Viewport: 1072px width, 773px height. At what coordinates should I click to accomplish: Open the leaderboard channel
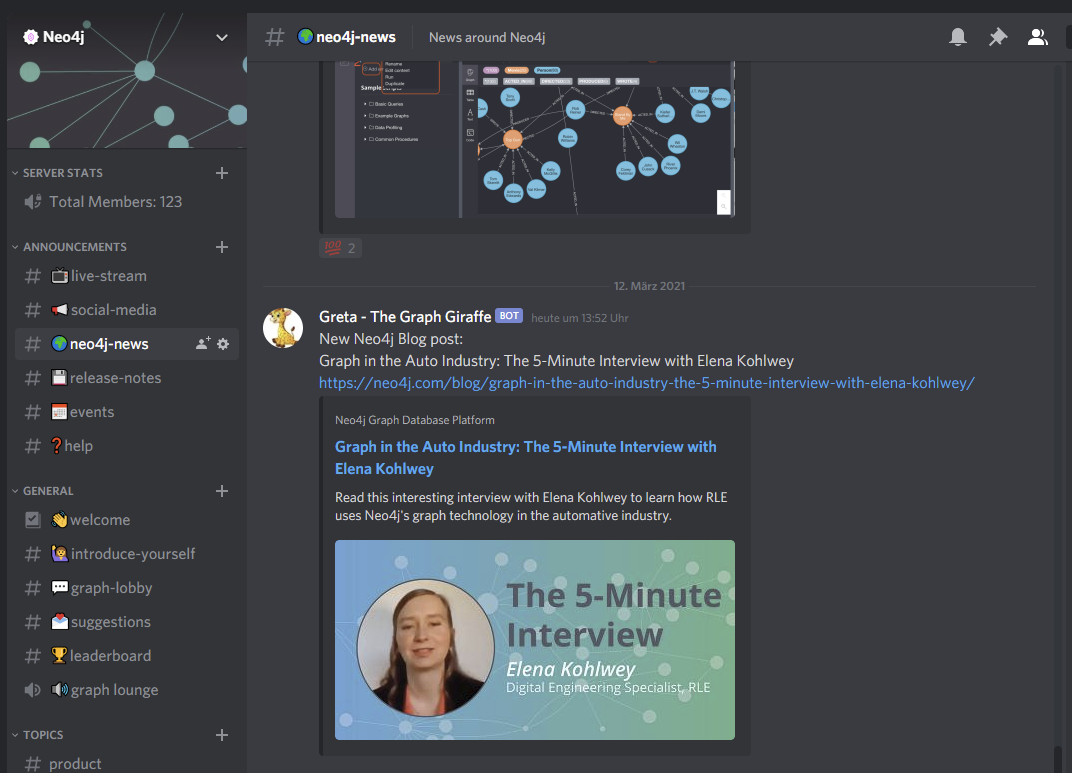coord(127,656)
